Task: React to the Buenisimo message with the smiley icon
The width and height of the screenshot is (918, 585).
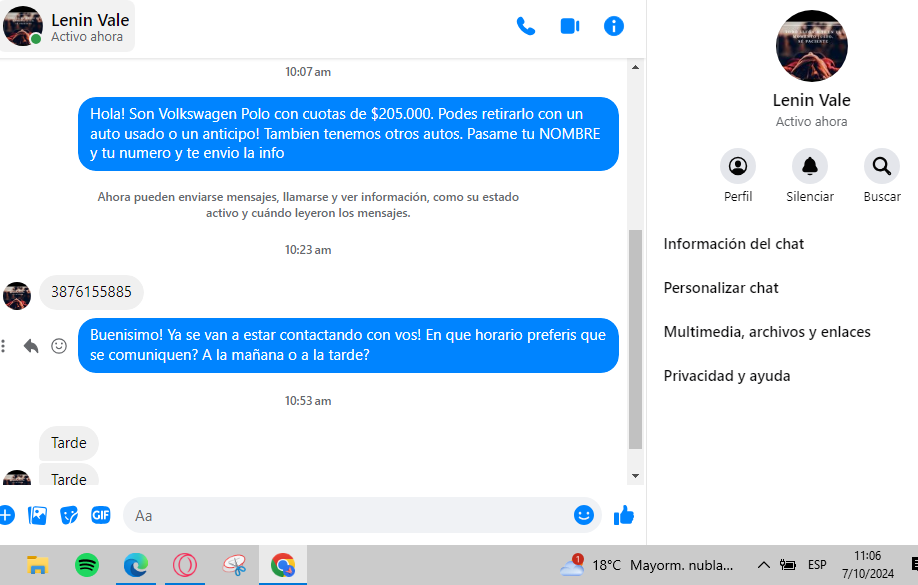Action: [59, 346]
